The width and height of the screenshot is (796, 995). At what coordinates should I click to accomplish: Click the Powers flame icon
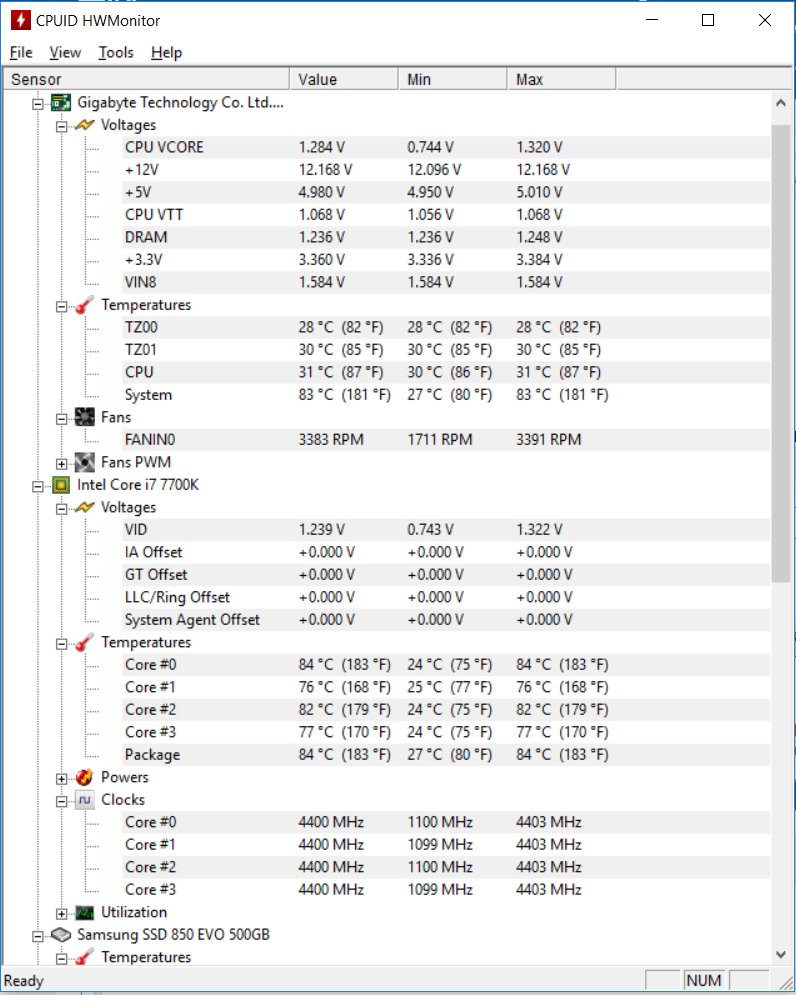coord(84,777)
